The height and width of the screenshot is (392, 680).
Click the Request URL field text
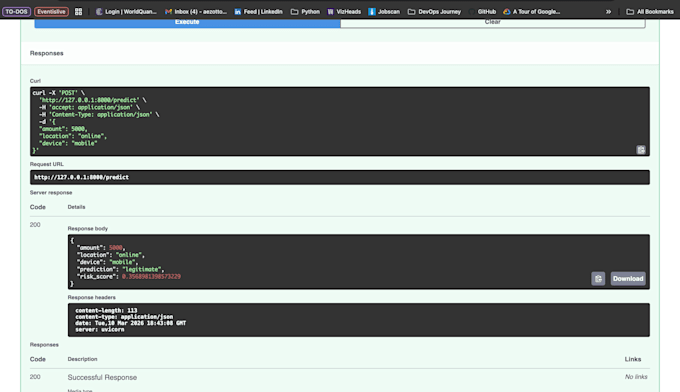click(x=82, y=177)
